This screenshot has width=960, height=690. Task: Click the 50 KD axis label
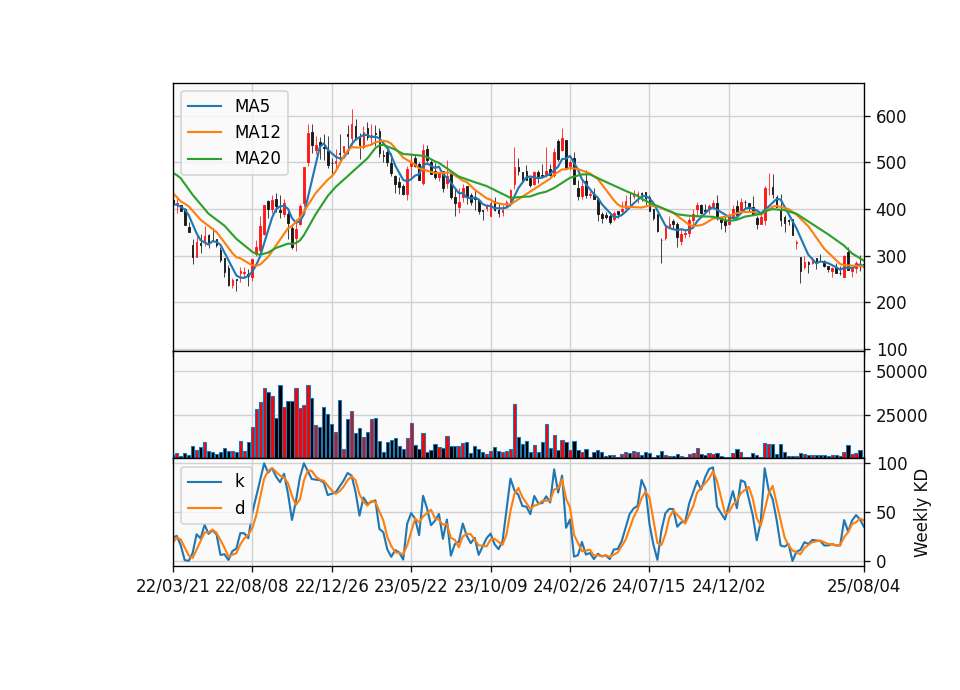pyautogui.click(x=886, y=513)
